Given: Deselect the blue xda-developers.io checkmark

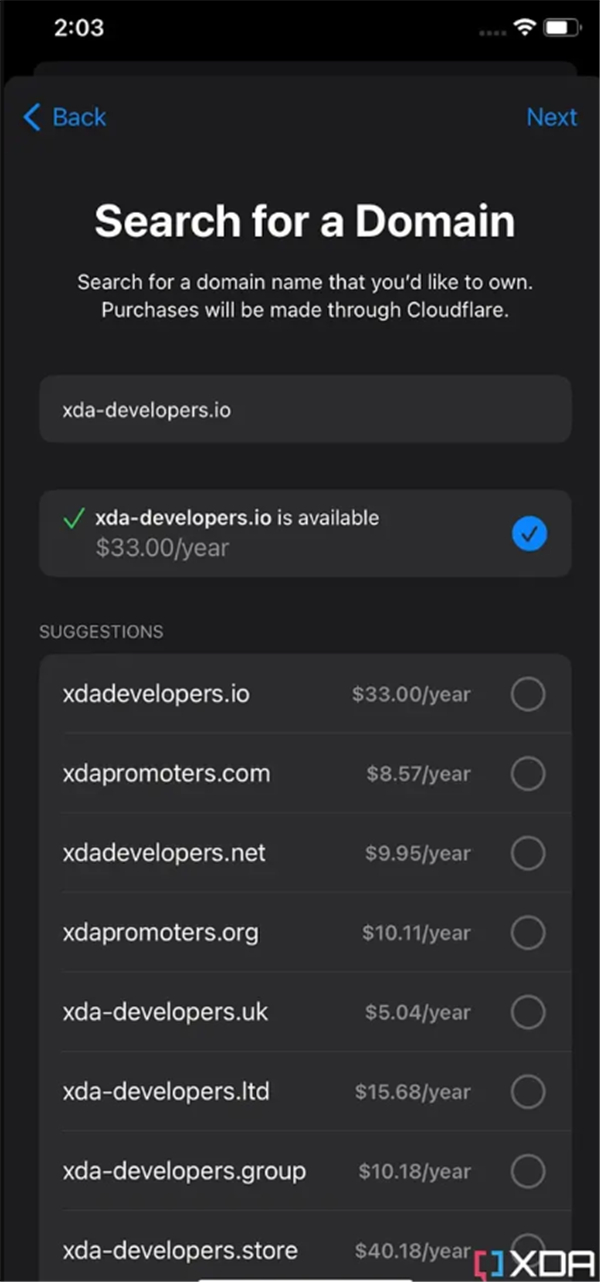Looking at the screenshot, I should point(529,535).
